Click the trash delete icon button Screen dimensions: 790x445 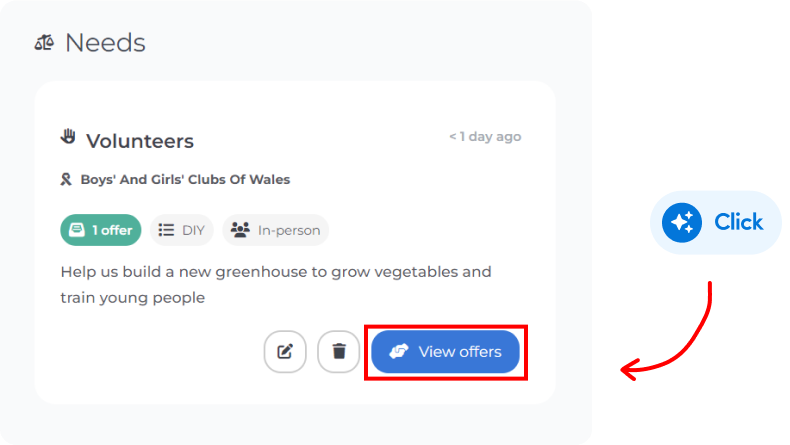tap(339, 351)
